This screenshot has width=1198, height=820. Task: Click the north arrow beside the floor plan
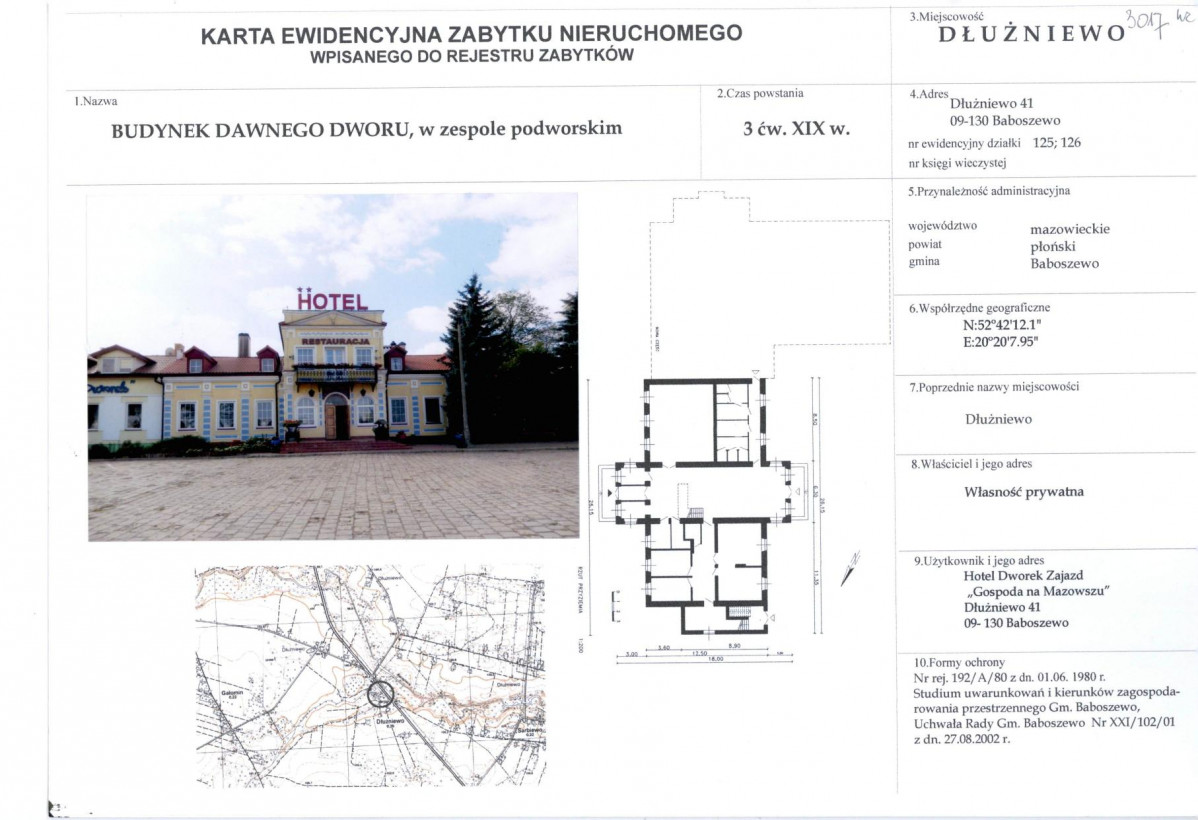click(850, 568)
